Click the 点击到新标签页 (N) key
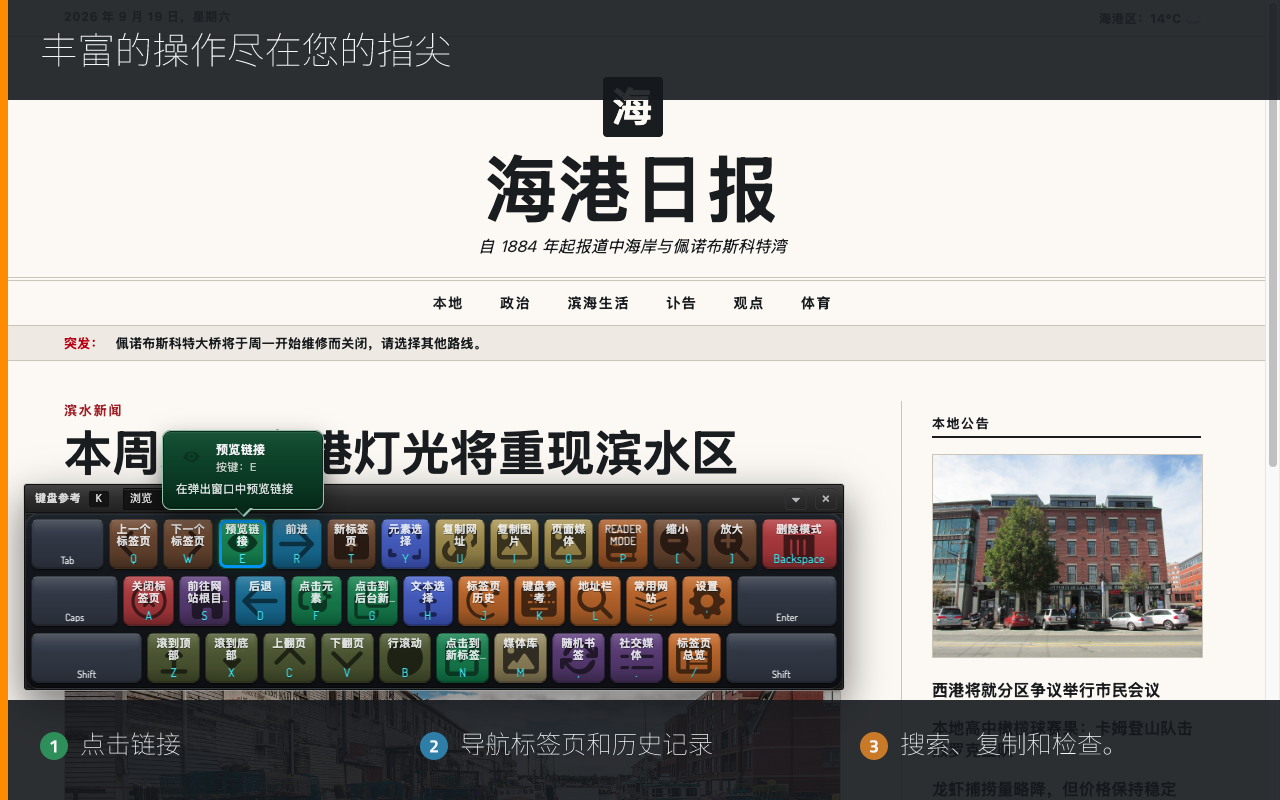1280x800 pixels. [463, 658]
